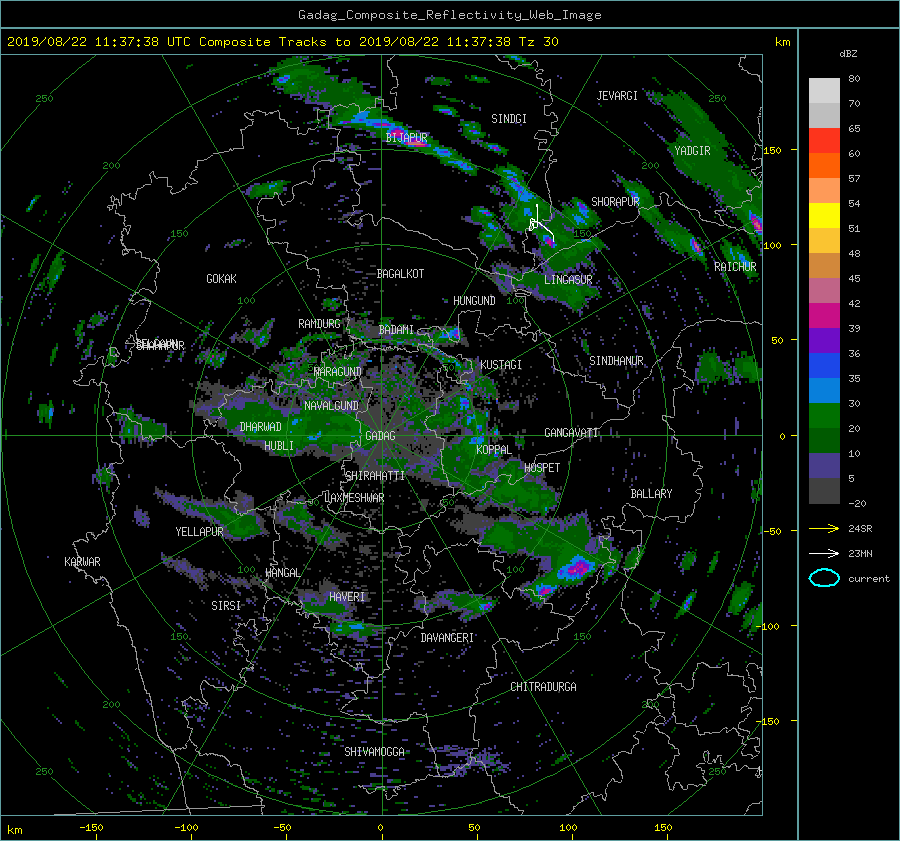The height and width of the screenshot is (841, 900).
Task: Click the SHIRAHATTI city label
Action: click(x=375, y=476)
